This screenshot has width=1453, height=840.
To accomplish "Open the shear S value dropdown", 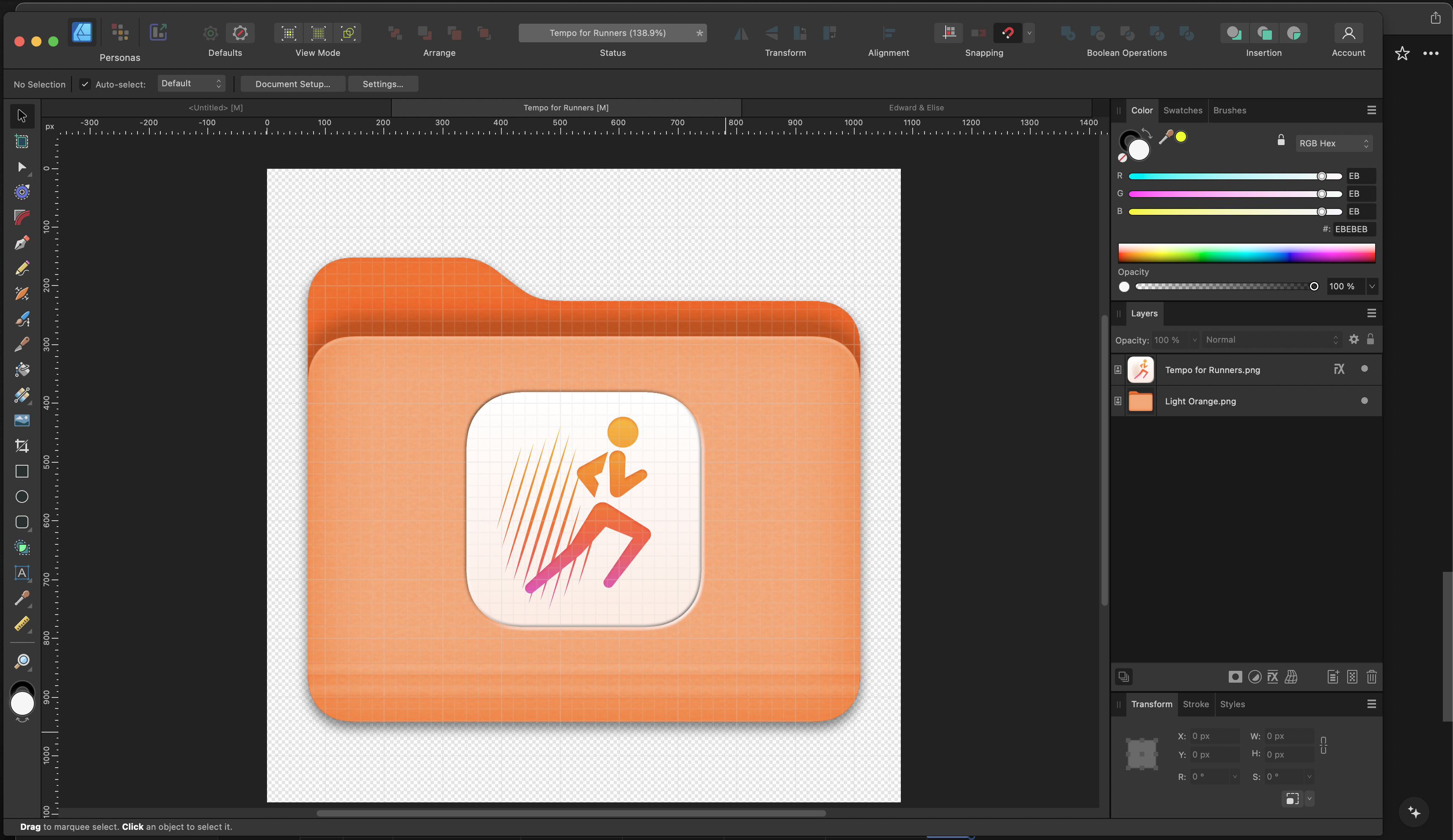I will [1309, 777].
